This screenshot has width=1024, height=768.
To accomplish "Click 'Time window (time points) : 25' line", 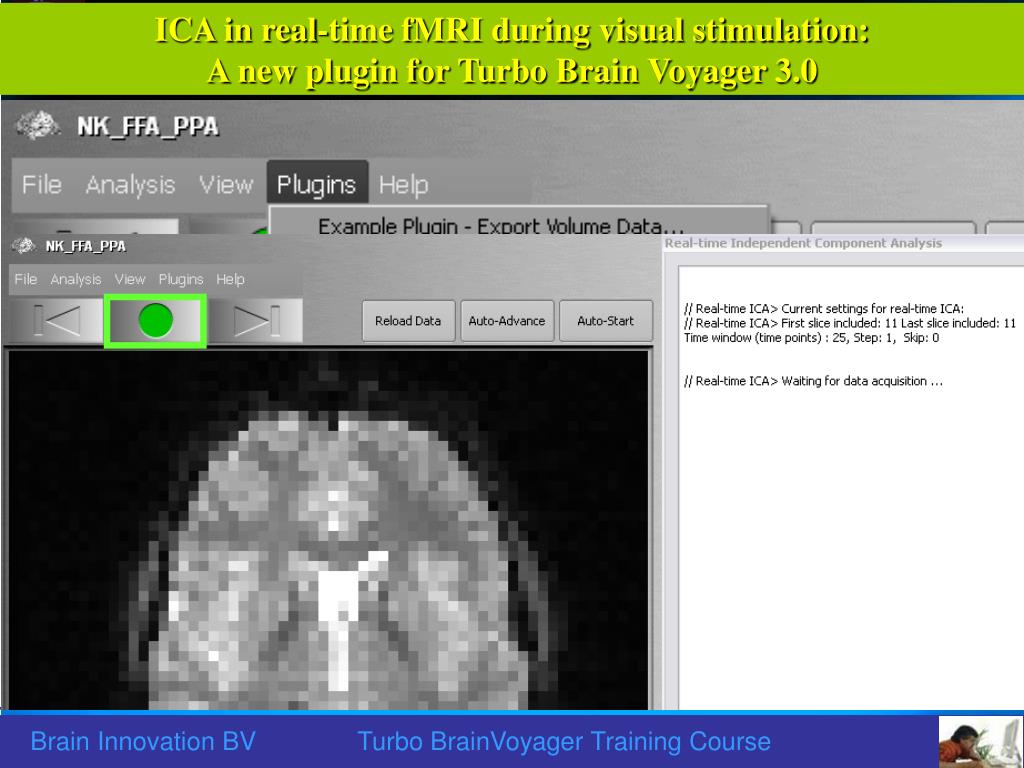I will click(x=811, y=338).
